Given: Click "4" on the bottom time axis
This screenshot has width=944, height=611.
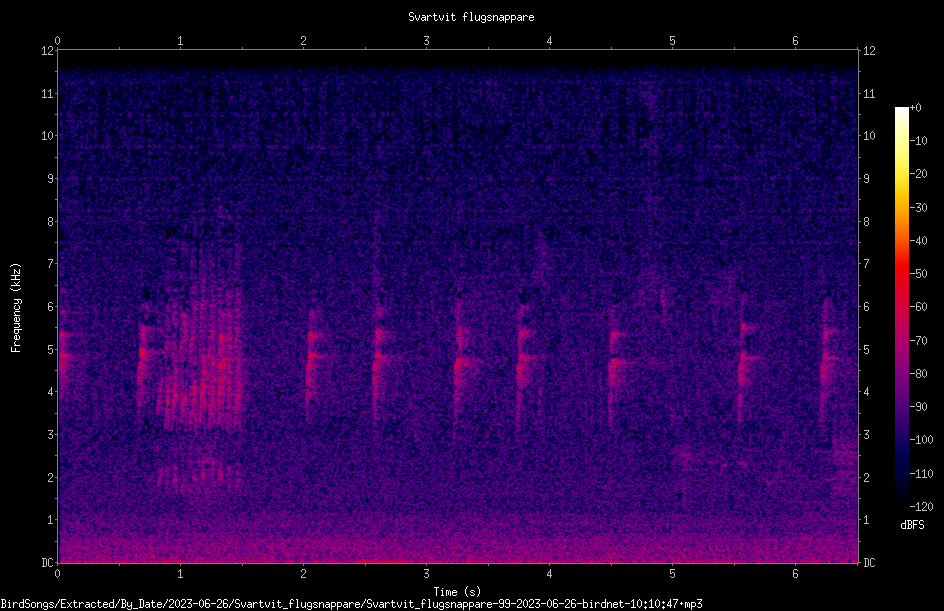Looking at the screenshot, I should [549, 574].
